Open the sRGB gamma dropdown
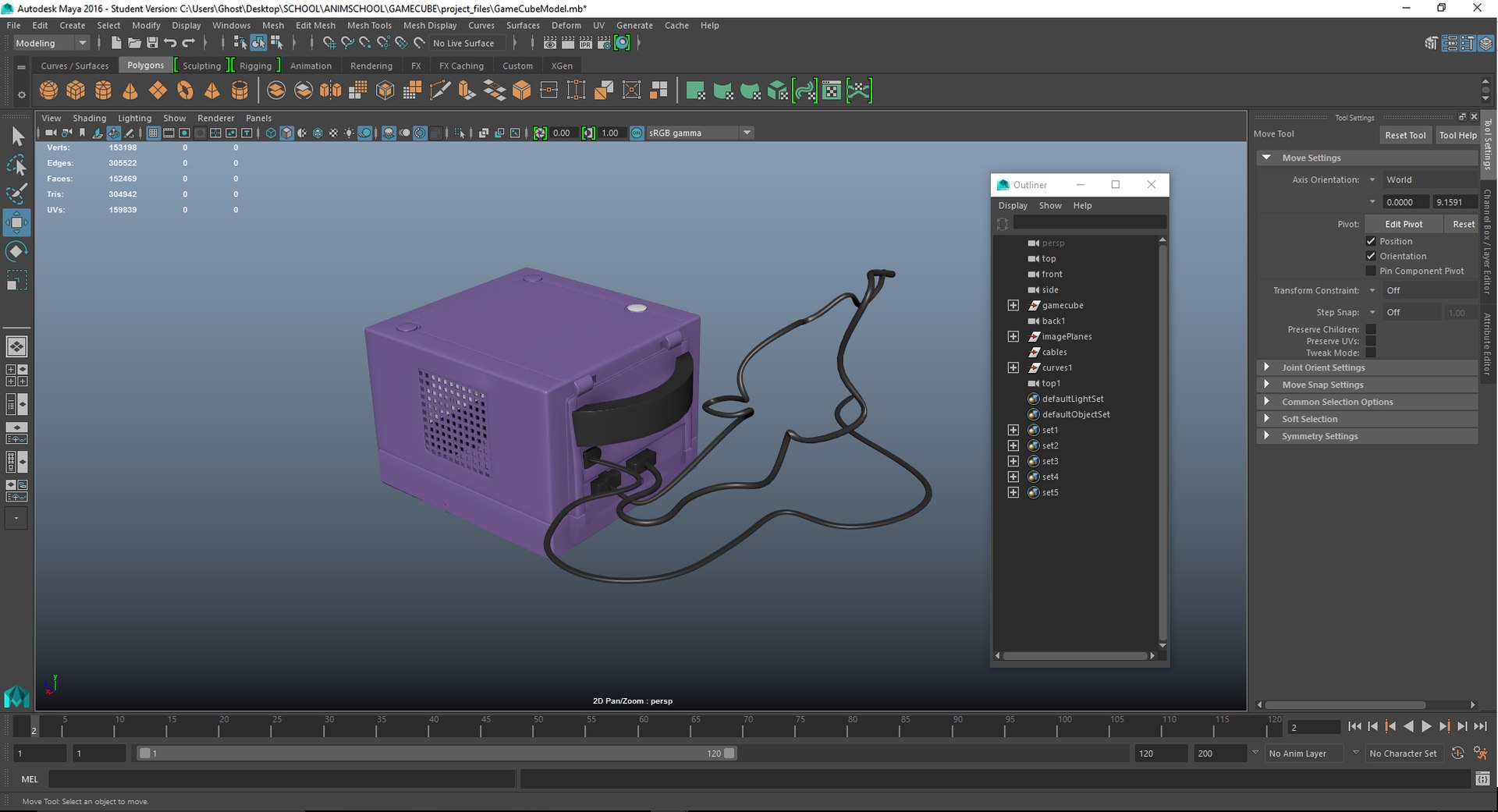 click(699, 133)
